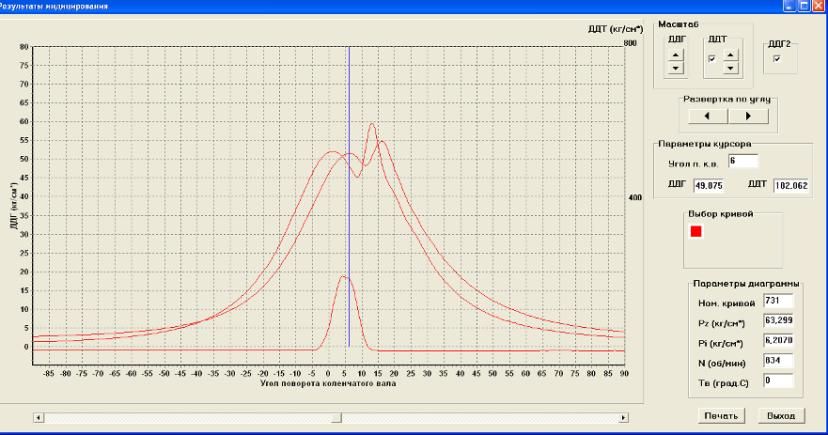The width and height of the screenshot is (828, 435).
Task: Increase the ДДТ scale with the up arrow
Action: (x=730, y=54)
